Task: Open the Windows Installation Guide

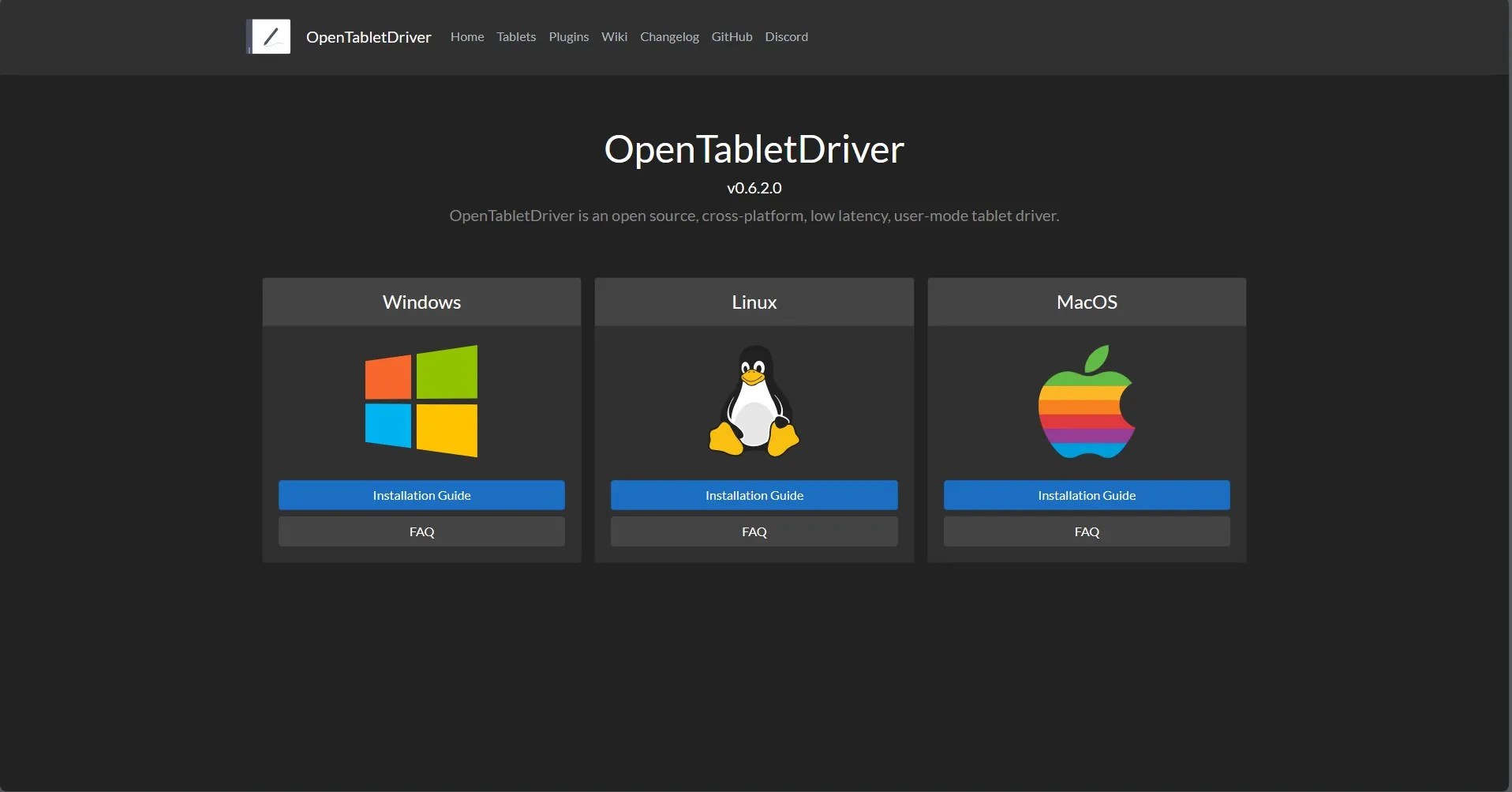Action: [421, 495]
